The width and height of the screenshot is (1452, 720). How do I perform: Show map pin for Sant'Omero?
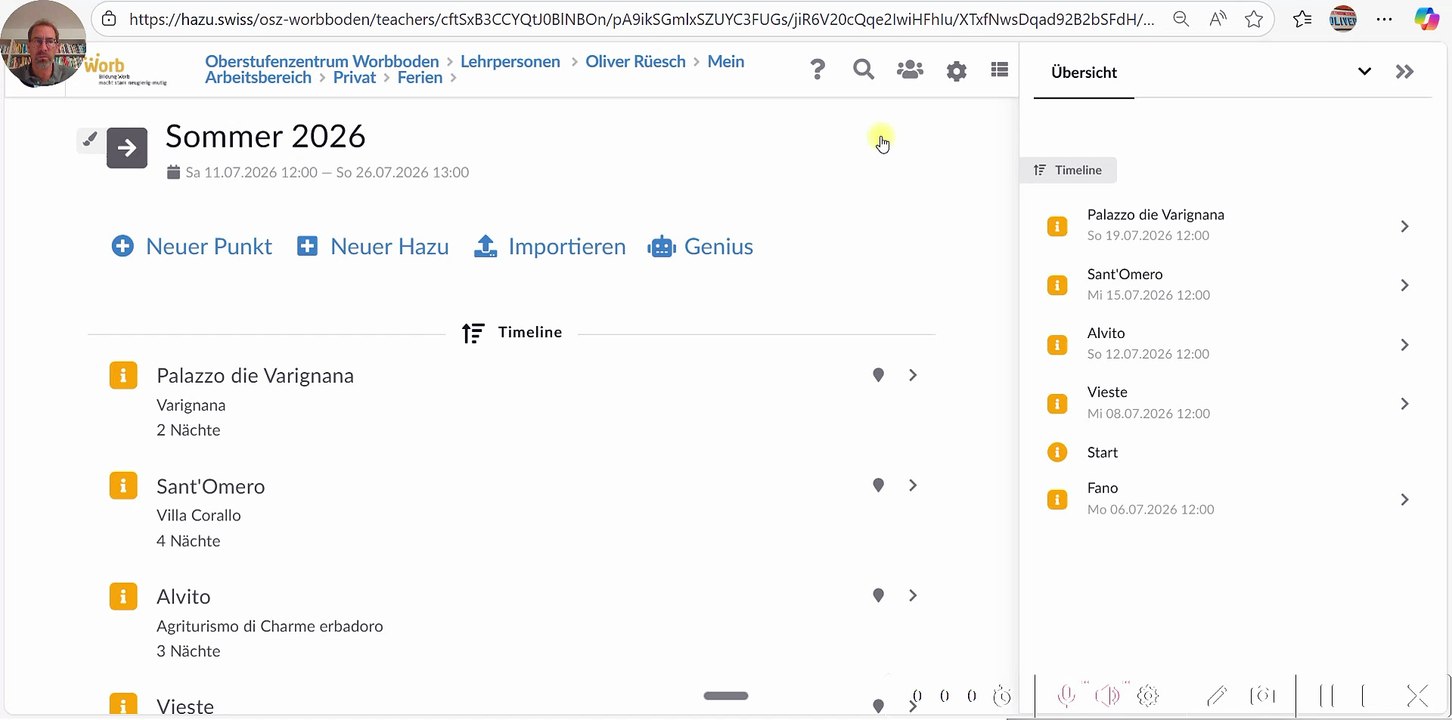pyautogui.click(x=878, y=485)
